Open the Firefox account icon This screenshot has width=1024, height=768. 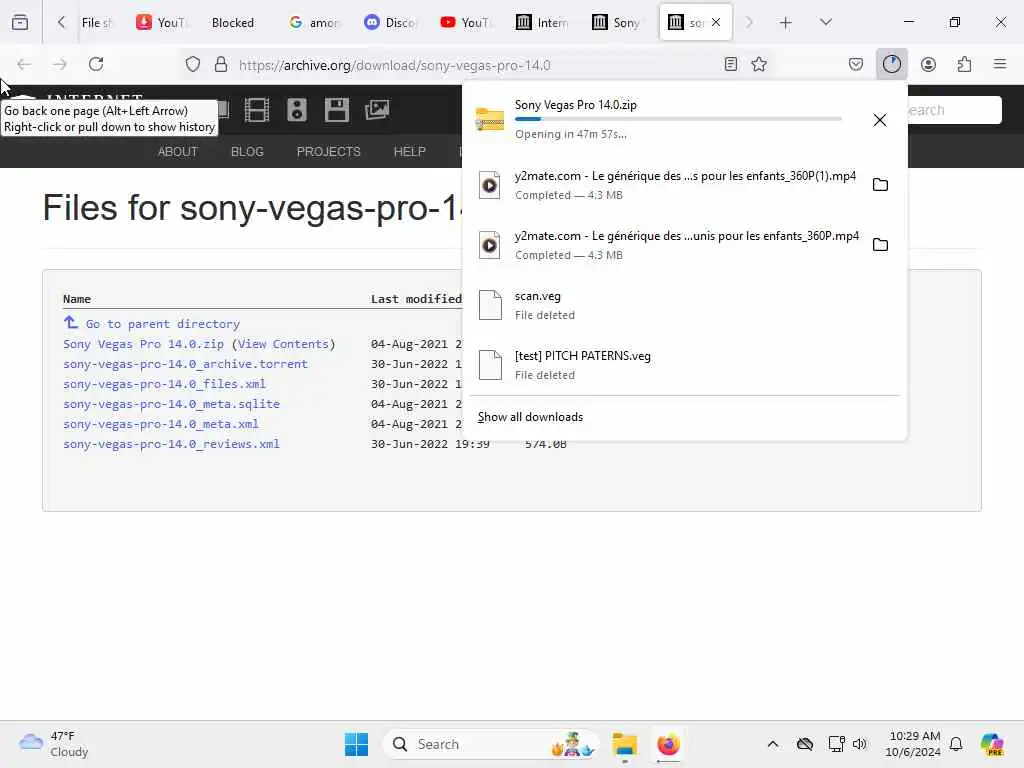(x=928, y=64)
